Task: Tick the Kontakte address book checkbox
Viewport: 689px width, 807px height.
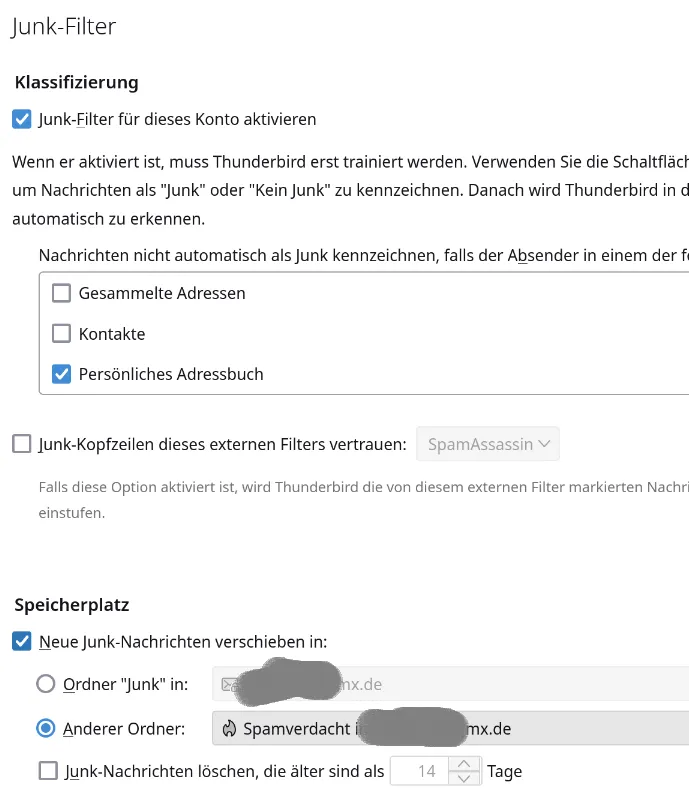Action: [x=62, y=334]
